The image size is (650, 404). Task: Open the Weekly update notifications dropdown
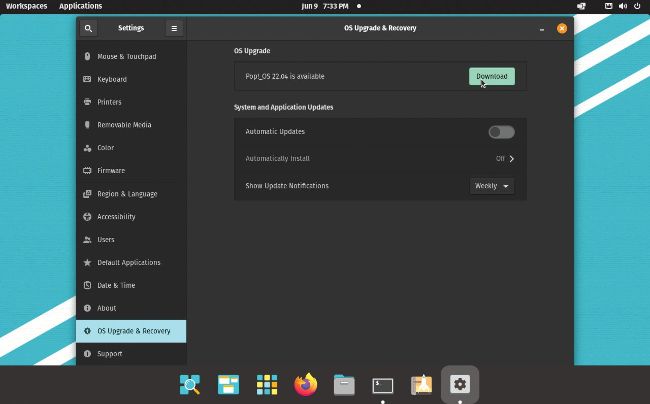coord(492,186)
